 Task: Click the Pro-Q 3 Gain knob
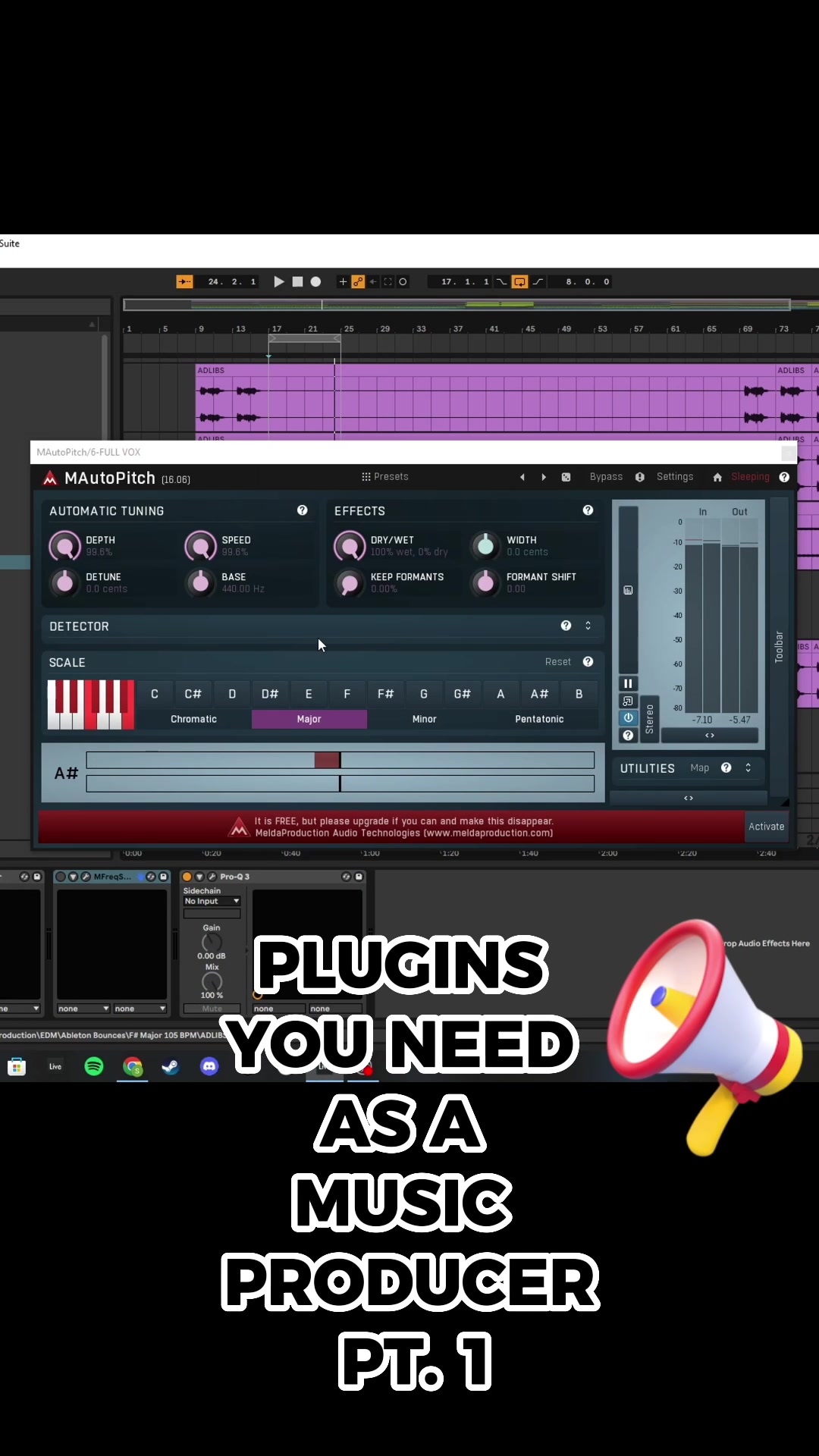pyautogui.click(x=212, y=943)
